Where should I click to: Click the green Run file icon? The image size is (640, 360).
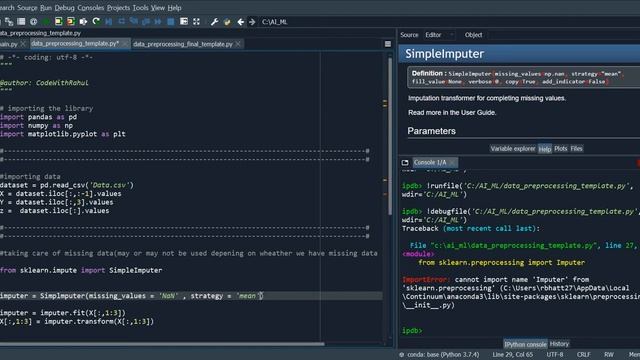coord(46,22)
